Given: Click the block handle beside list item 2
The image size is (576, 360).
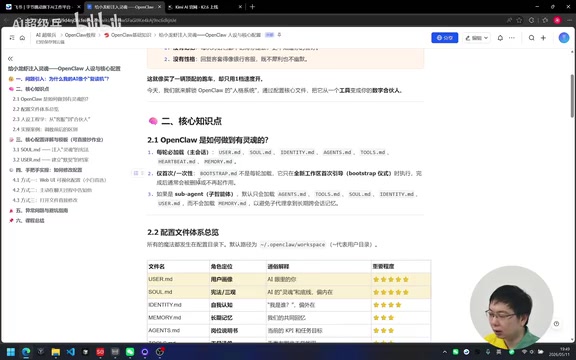Looking at the screenshot, I should (138, 173).
